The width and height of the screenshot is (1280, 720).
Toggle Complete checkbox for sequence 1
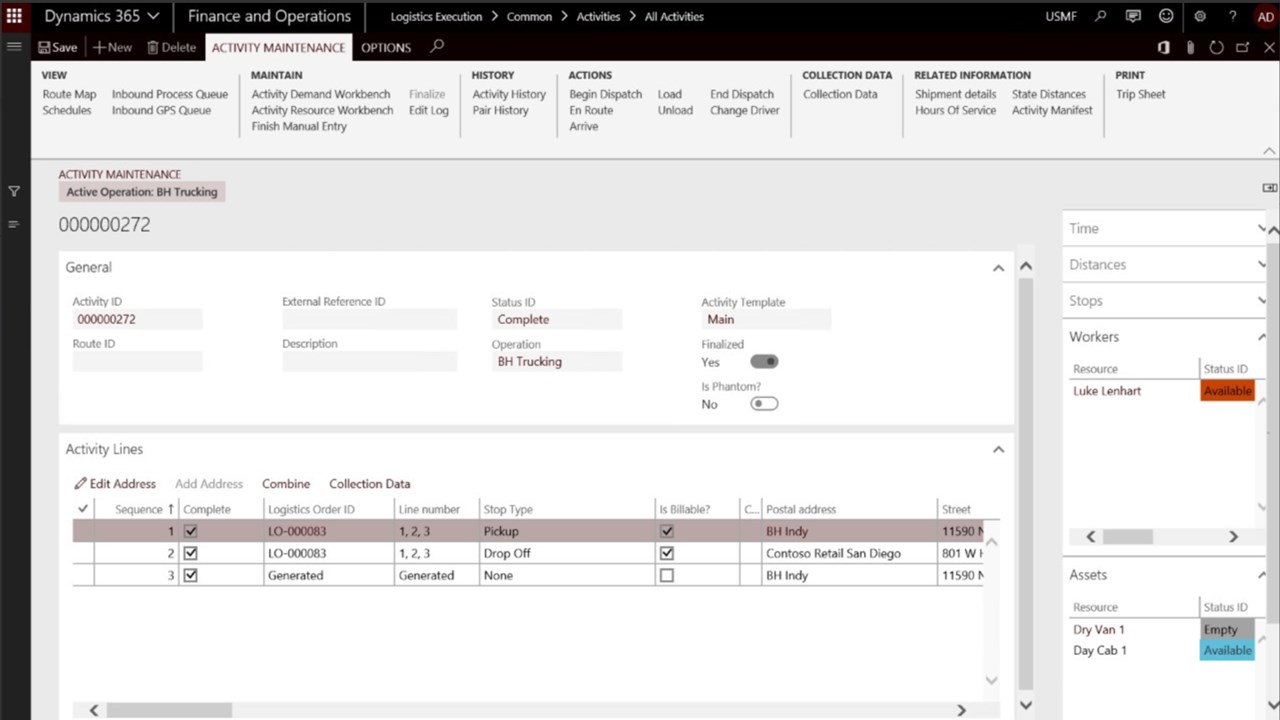coord(190,531)
